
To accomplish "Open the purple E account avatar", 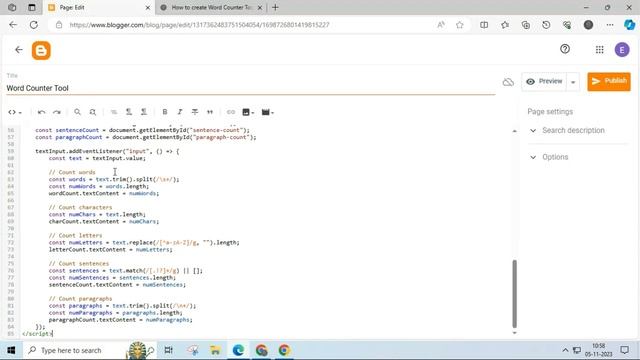I will 622,50.
